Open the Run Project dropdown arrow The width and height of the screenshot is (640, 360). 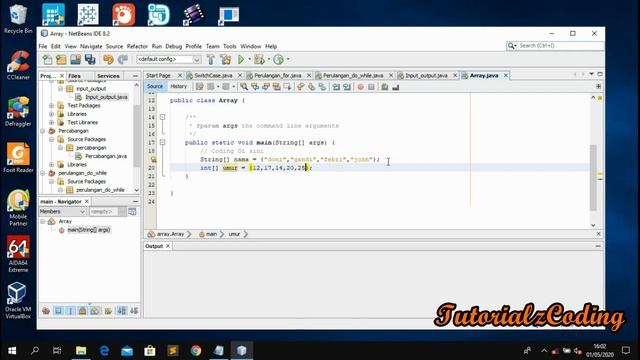click(x=249, y=60)
